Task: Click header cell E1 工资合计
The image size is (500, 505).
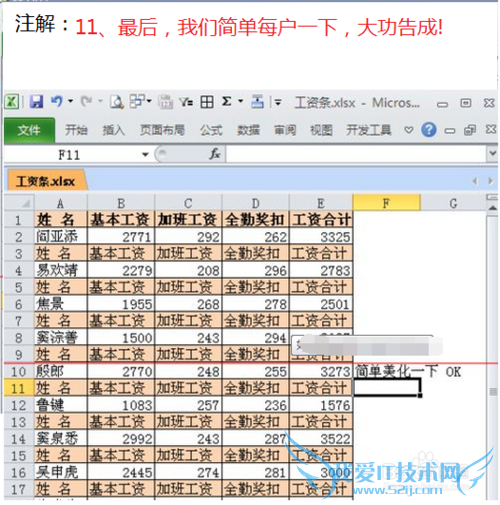Action: [x=321, y=220]
